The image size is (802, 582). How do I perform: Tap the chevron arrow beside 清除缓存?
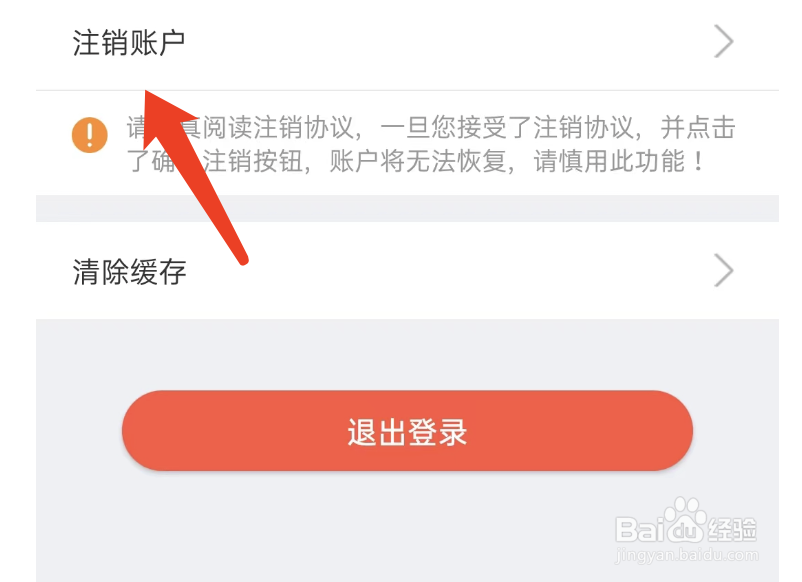(x=724, y=271)
